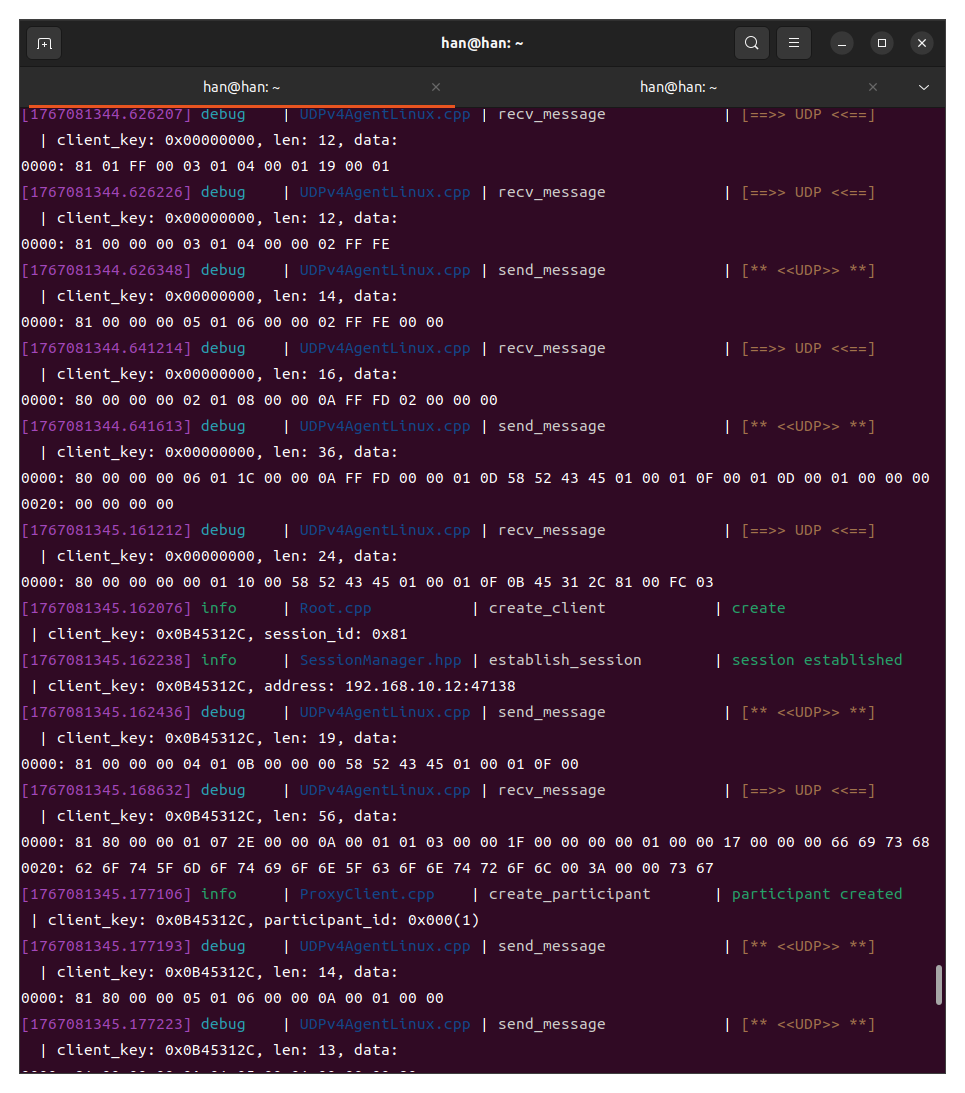Click the SessionManager.hpp file name

[381, 660]
